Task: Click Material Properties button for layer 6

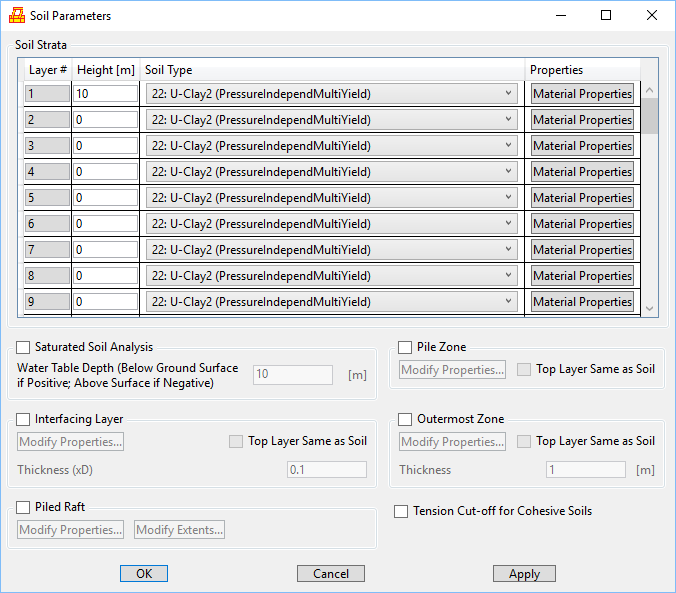Action: (x=582, y=224)
